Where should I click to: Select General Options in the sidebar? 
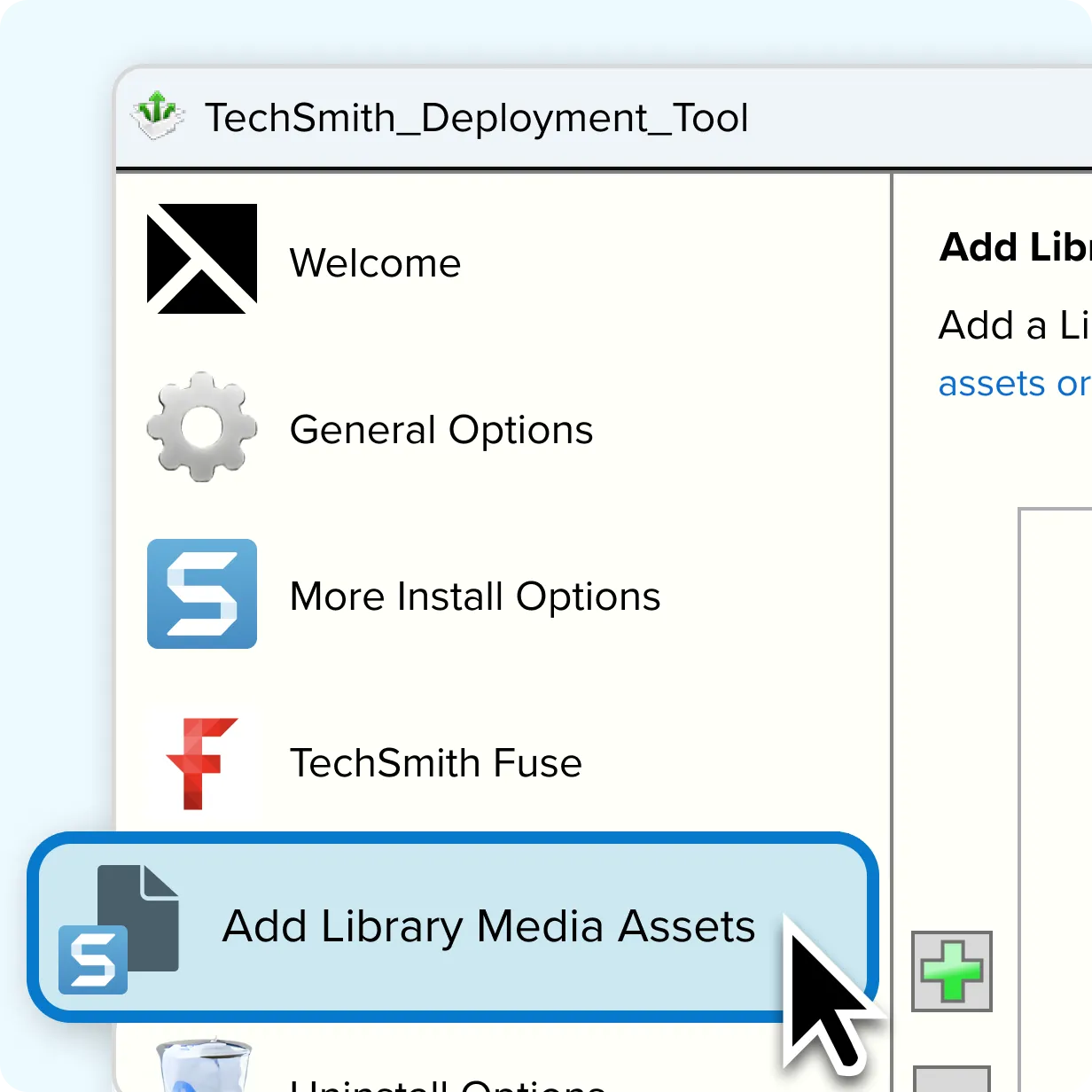(441, 431)
